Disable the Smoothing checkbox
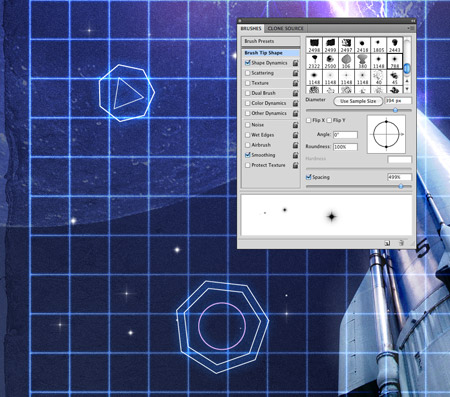The width and height of the screenshot is (450, 397). pos(247,155)
